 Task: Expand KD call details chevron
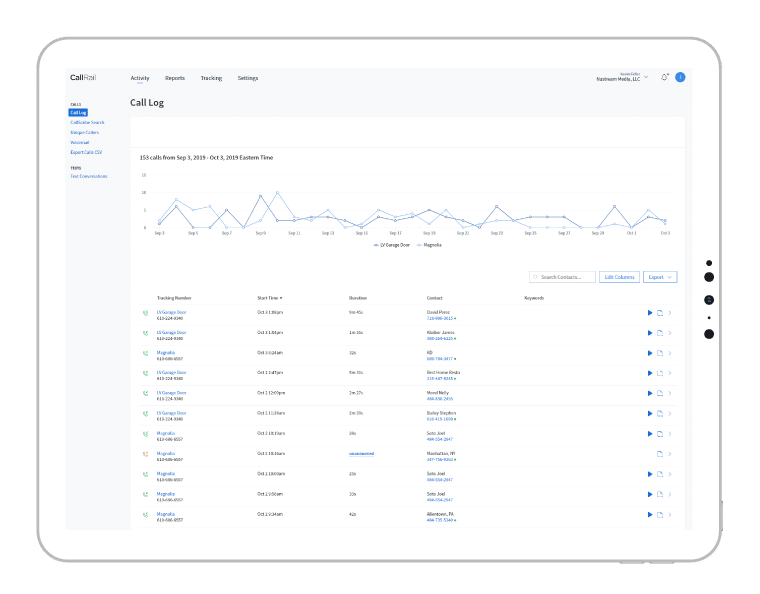[x=670, y=353]
